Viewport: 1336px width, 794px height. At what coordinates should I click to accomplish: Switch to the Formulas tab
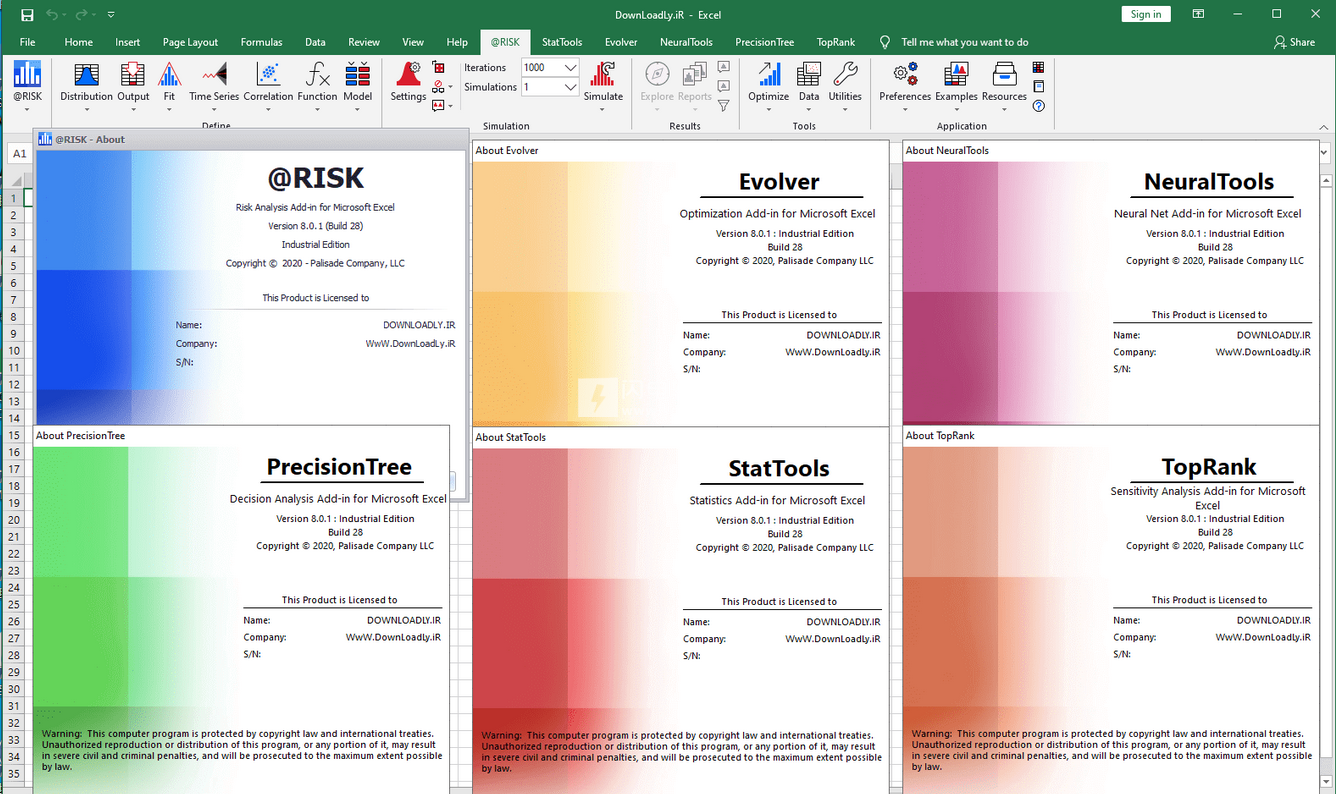(262, 43)
